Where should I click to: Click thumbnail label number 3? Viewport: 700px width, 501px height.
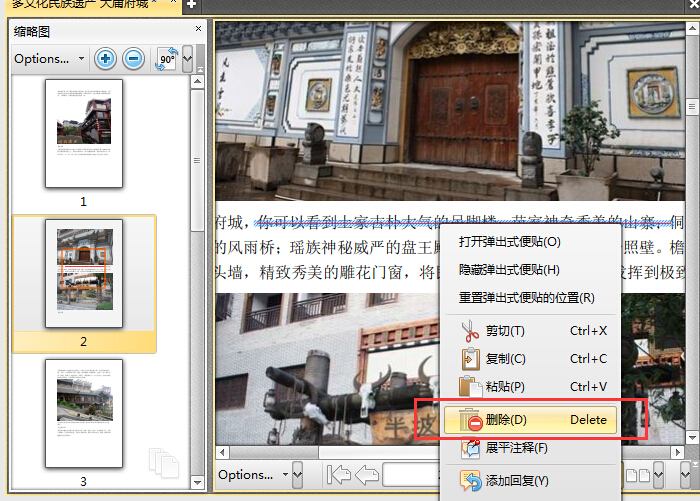coord(83,481)
